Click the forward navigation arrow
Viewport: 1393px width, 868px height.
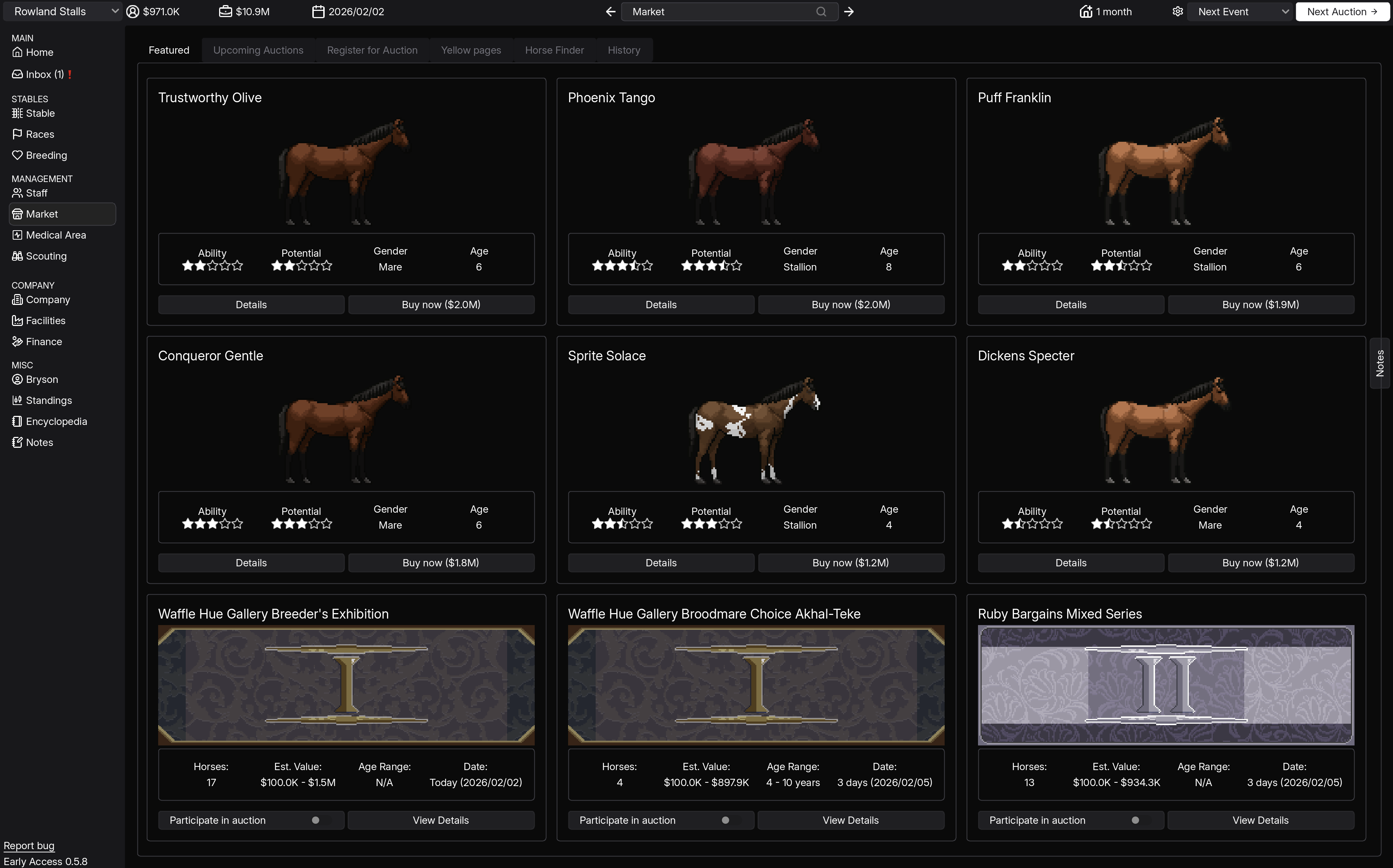click(x=848, y=12)
